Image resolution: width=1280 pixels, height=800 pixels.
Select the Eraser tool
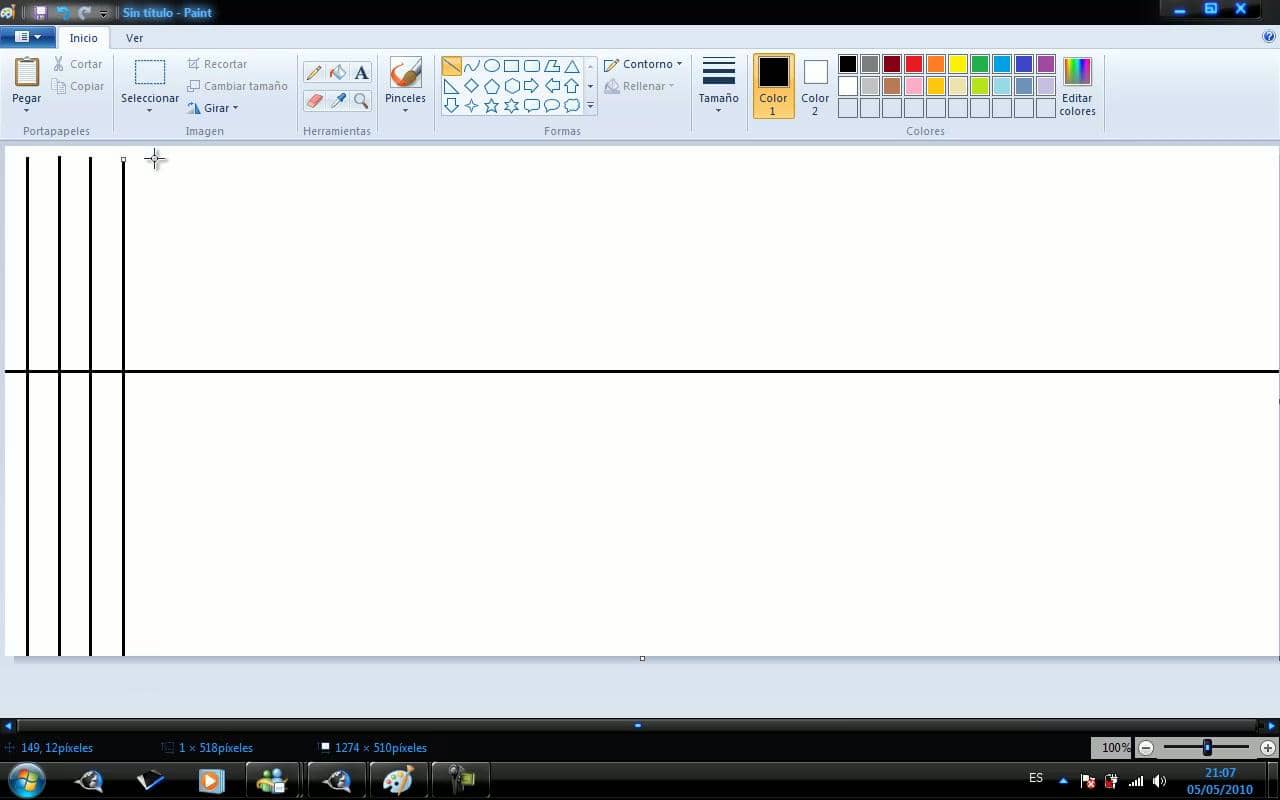[314, 101]
